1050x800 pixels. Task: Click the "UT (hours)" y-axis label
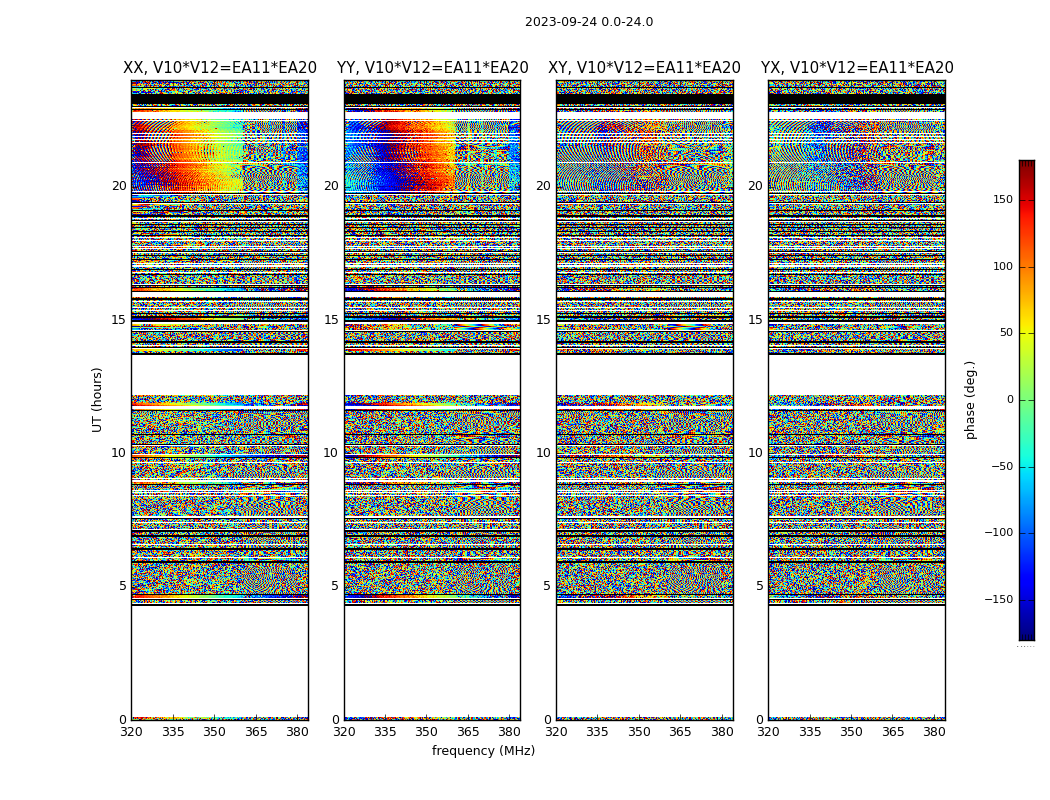coord(97,400)
